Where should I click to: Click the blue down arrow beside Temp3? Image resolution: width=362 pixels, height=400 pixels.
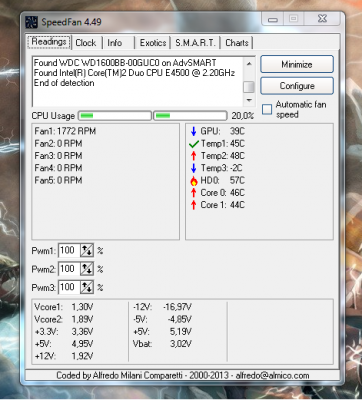coord(193,168)
